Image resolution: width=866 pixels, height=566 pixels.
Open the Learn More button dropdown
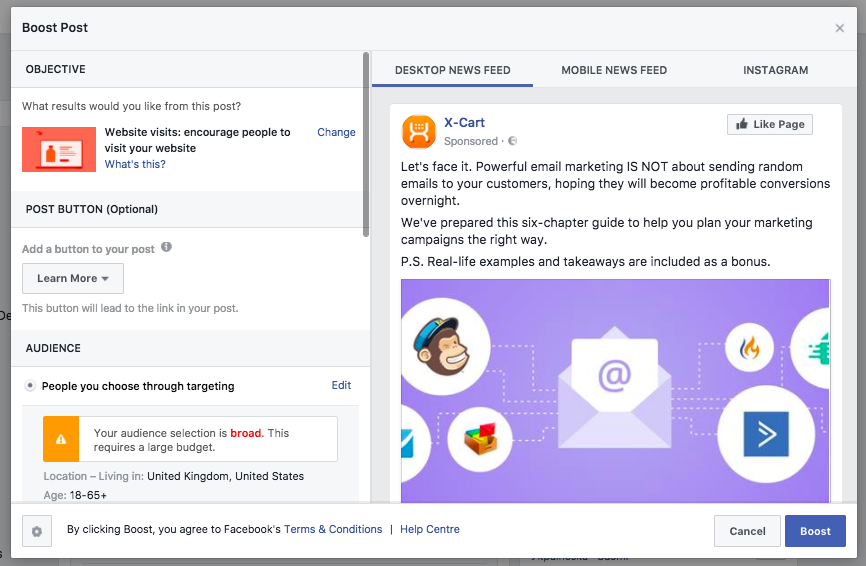pyautogui.click(x=73, y=278)
